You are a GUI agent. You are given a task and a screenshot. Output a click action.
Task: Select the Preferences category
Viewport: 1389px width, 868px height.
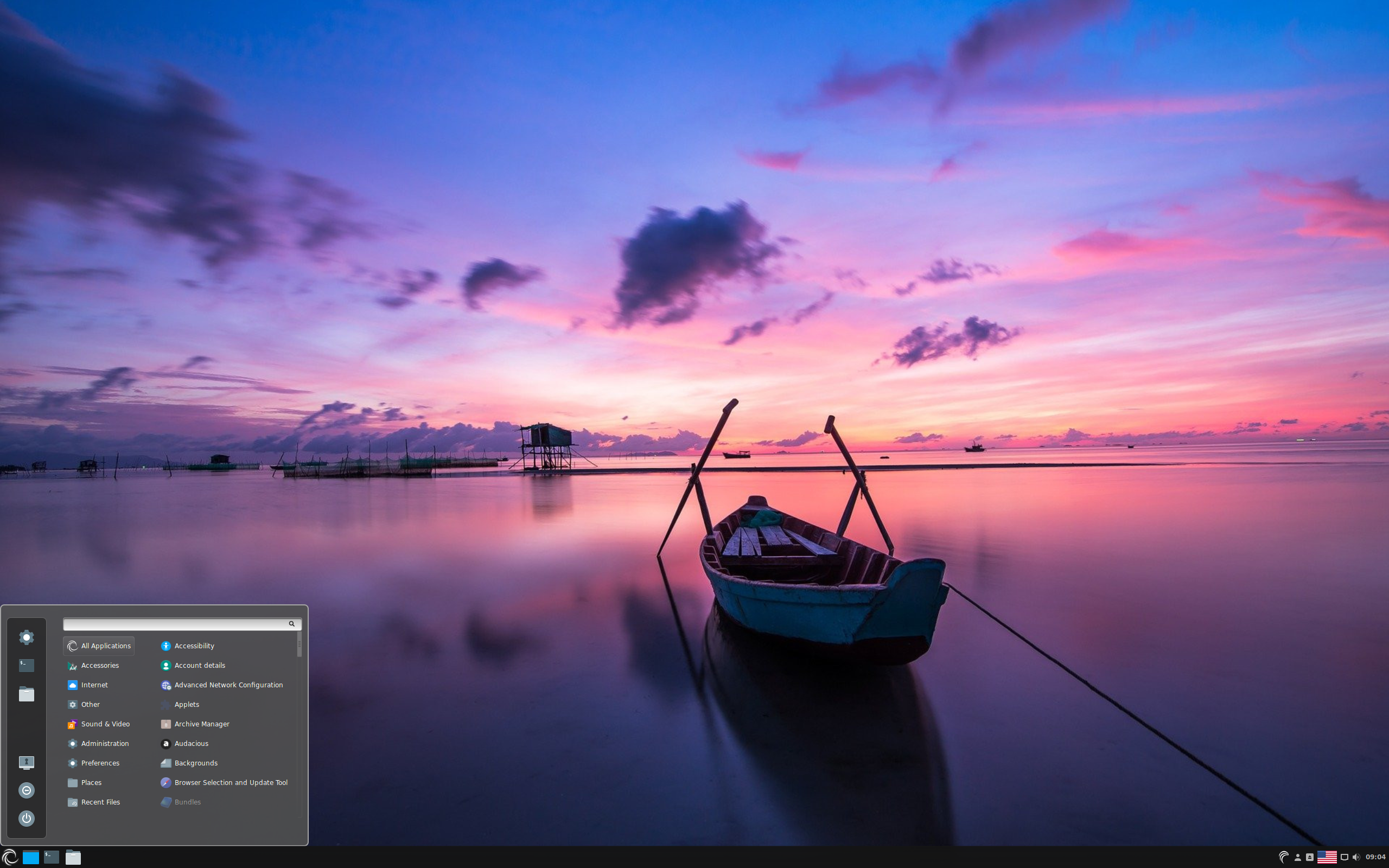100,763
